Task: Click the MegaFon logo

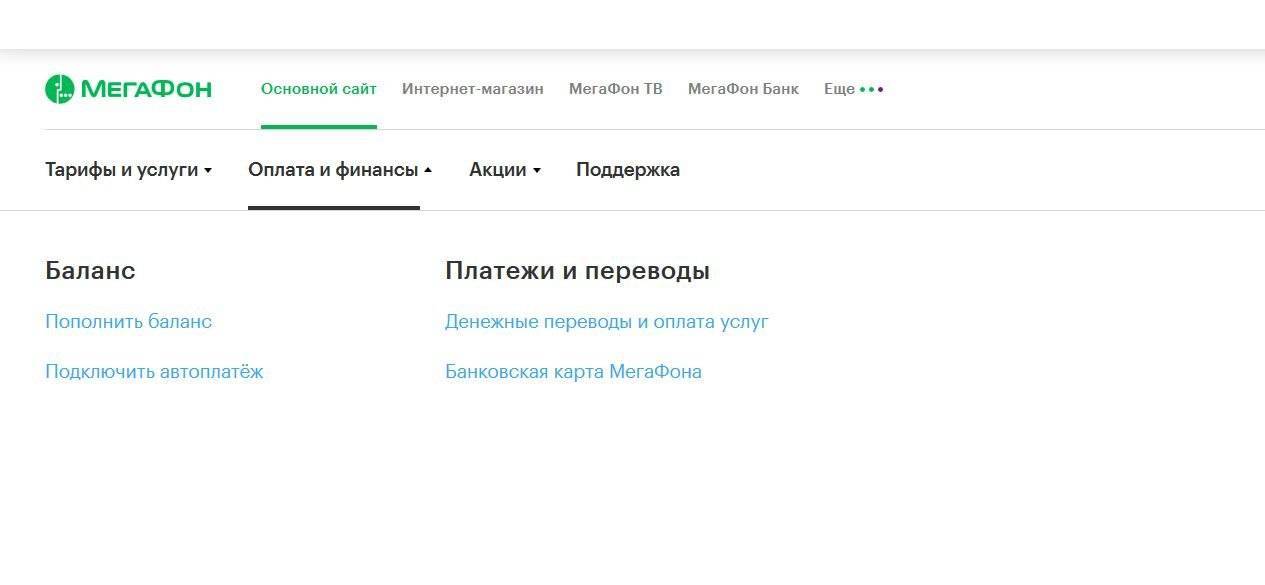Action: click(x=128, y=89)
